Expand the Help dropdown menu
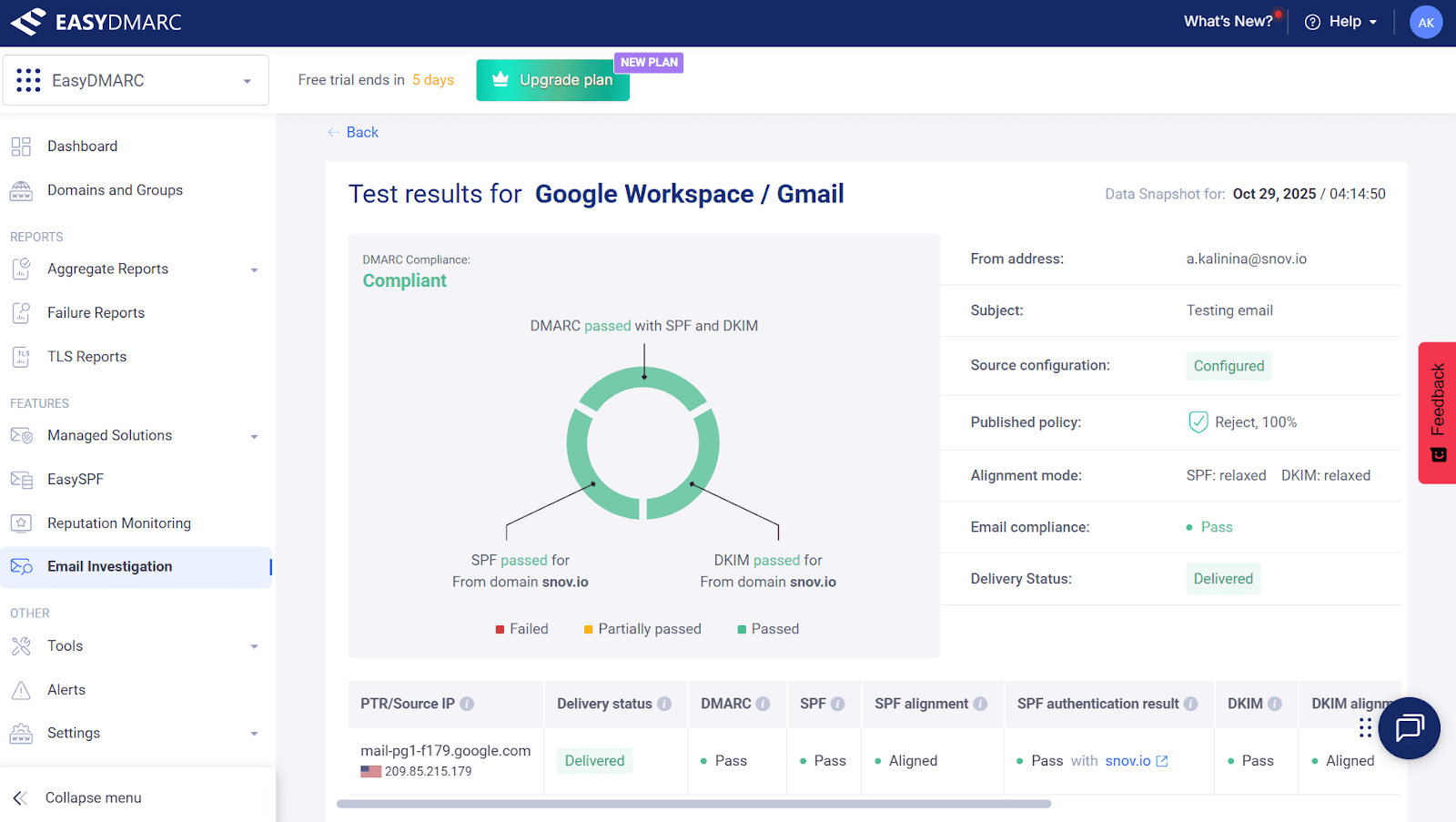This screenshot has width=1456, height=822. [x=1340, y=22]
